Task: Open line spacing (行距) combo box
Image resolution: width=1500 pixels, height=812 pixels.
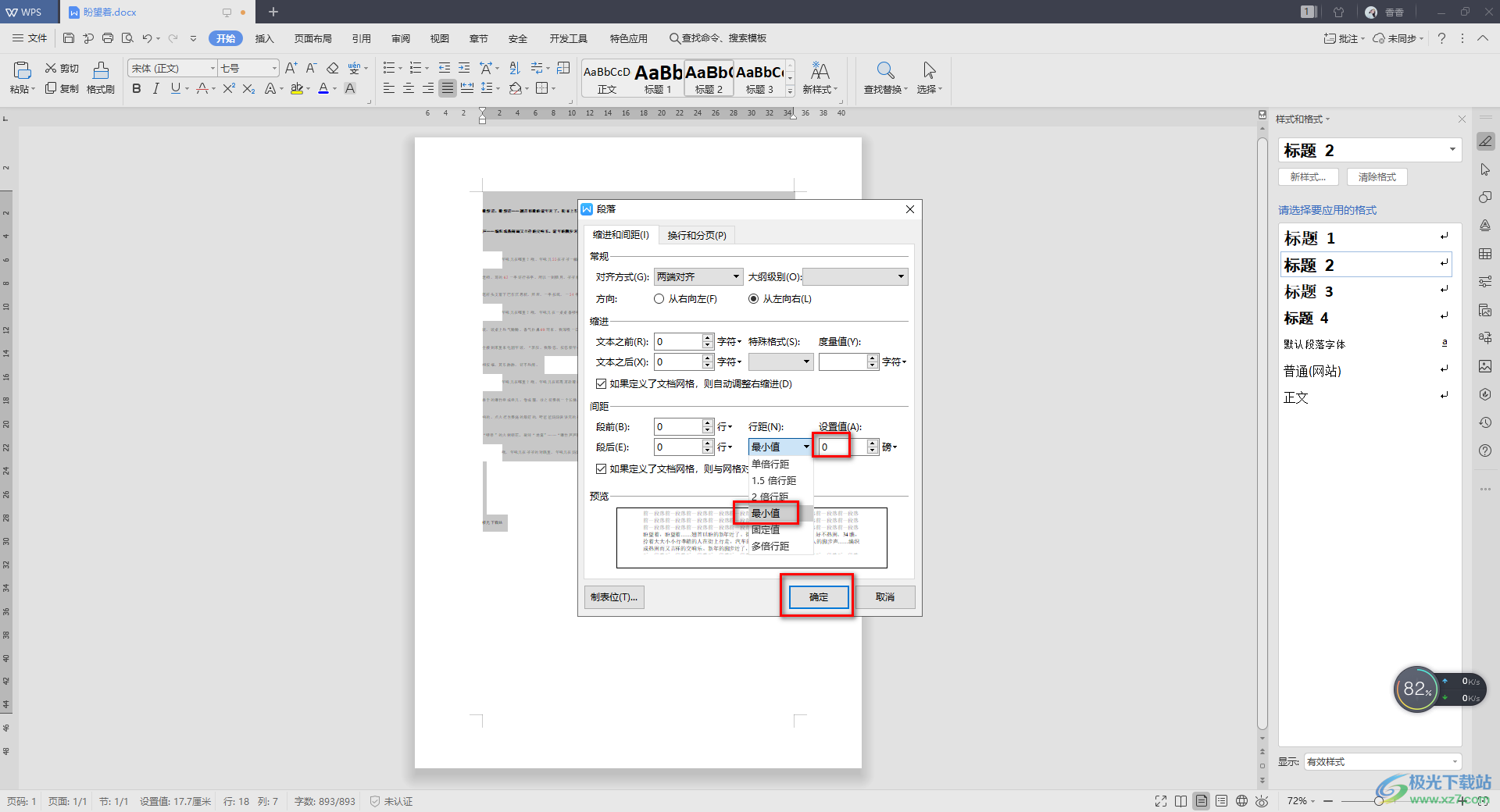Action: tap(780, 447)
